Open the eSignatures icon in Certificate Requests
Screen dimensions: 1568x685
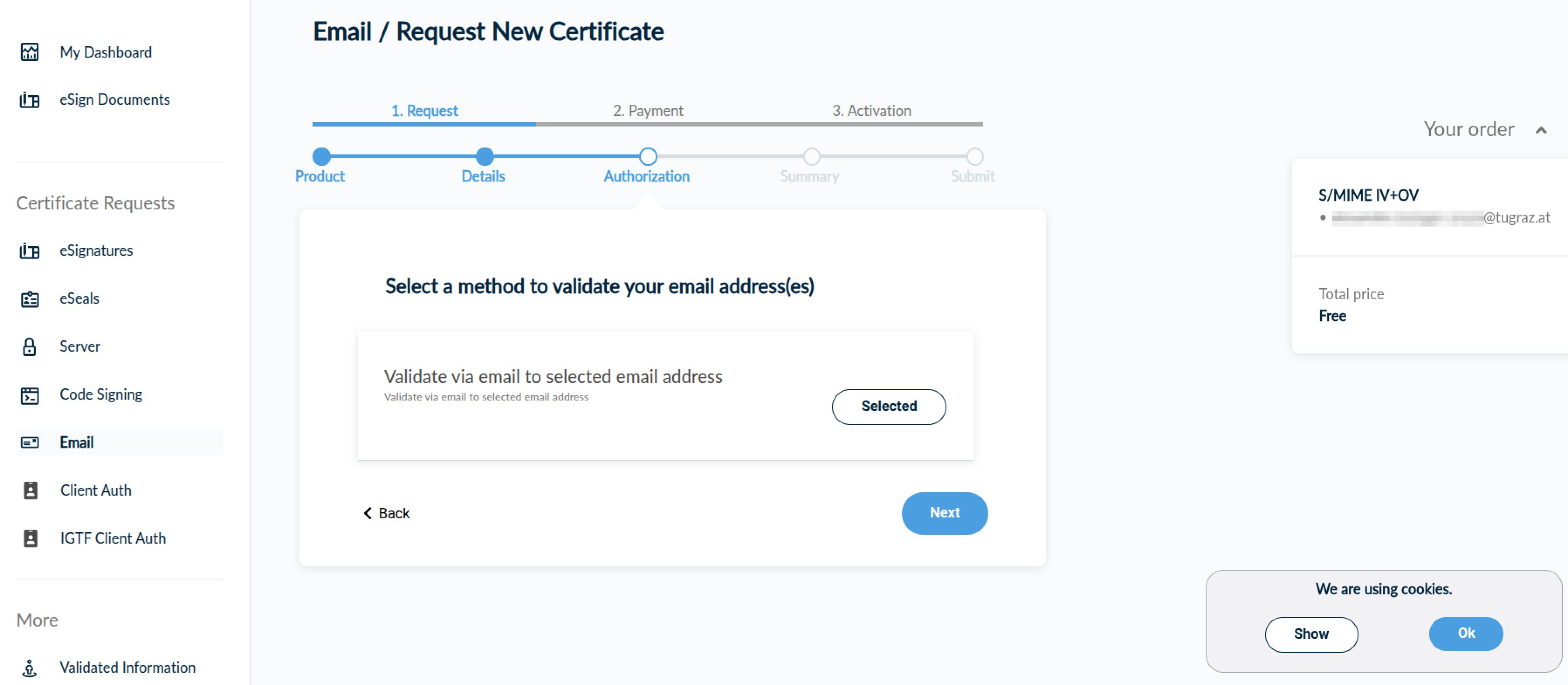pyautogui.click(x=29, y=250)
